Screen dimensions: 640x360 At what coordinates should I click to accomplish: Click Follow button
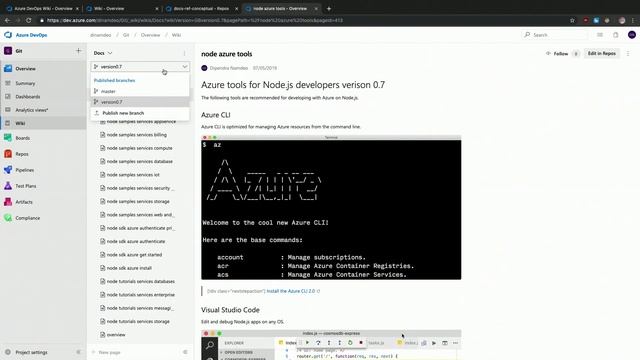[557, 53]
